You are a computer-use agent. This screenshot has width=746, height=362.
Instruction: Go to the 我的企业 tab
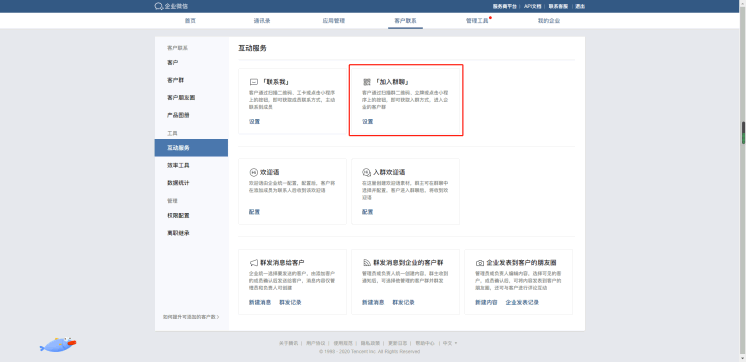coord(549,21)
